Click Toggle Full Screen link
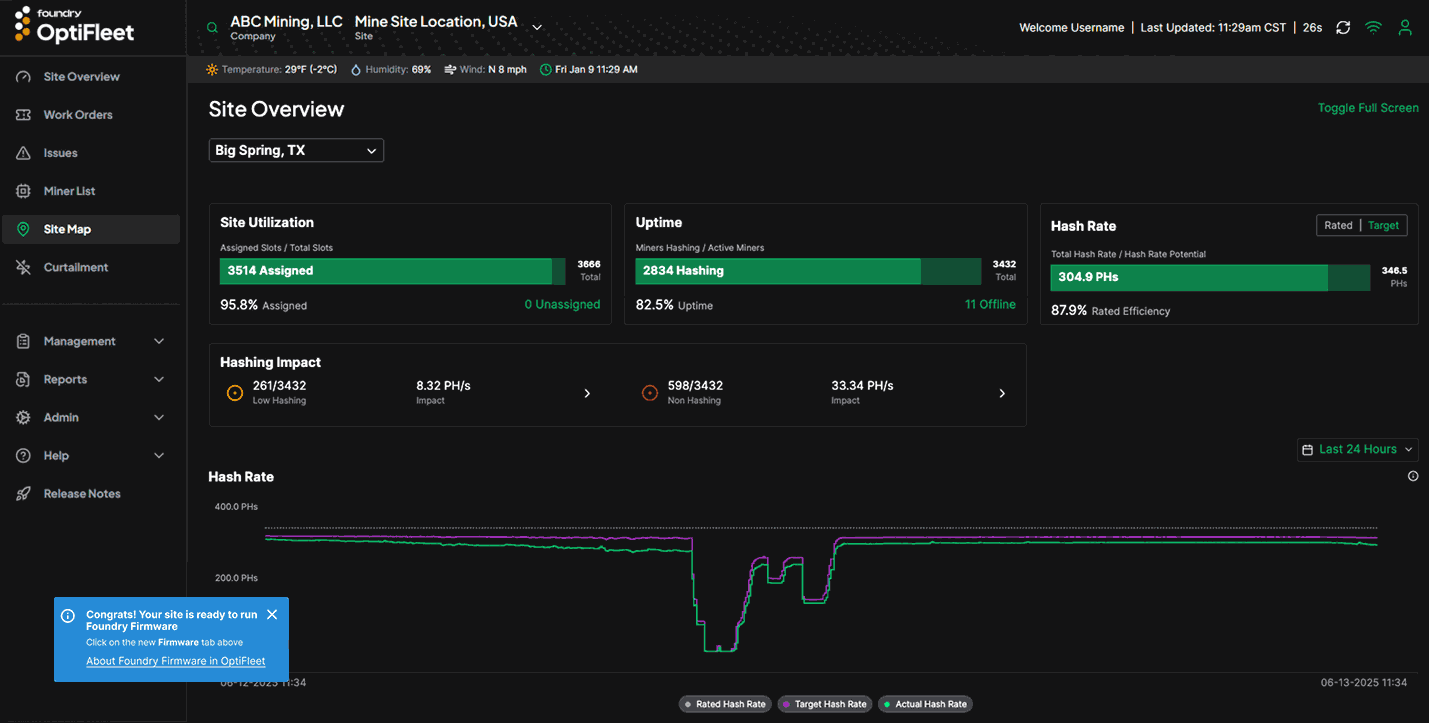 pos(1368,107)
